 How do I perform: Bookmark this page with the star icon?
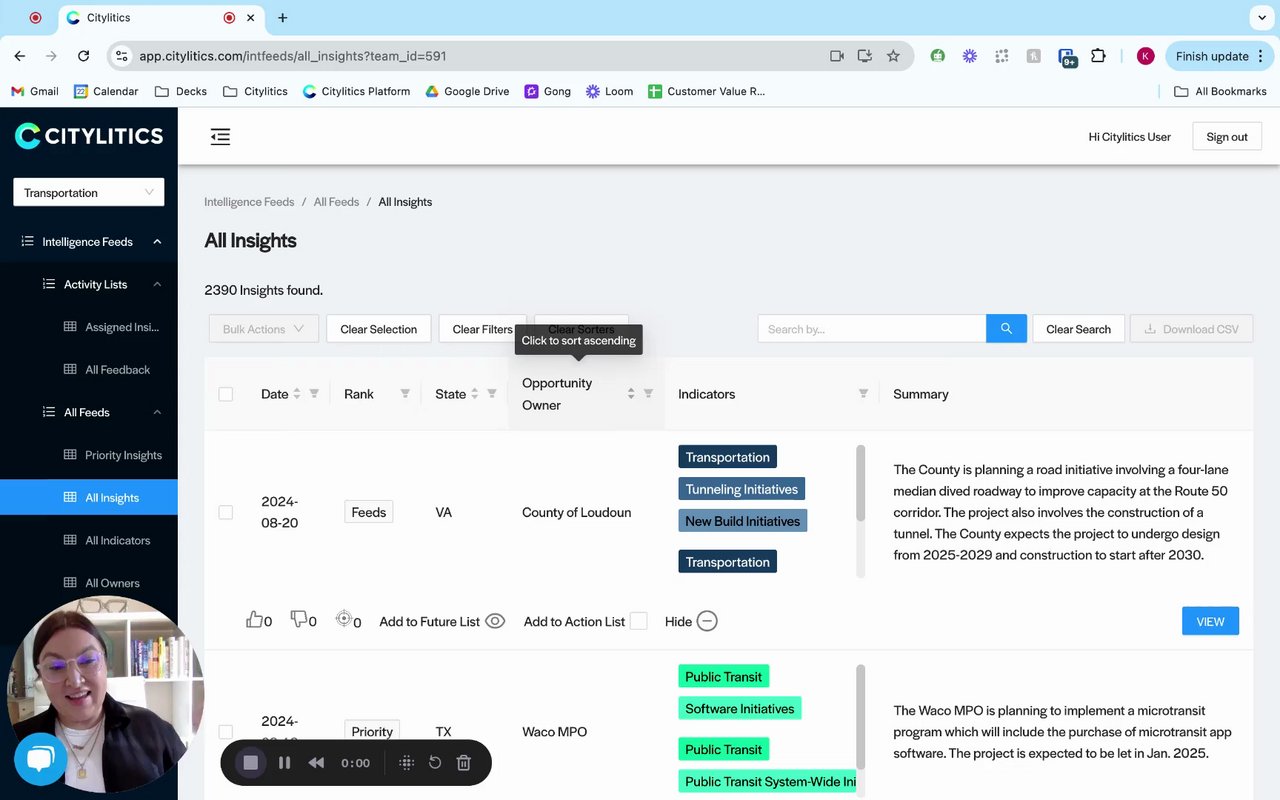893,56
